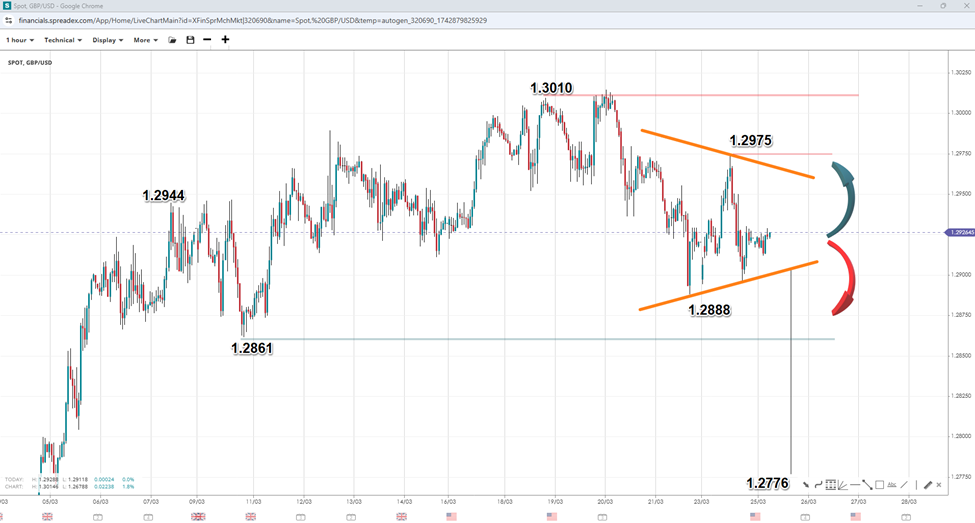Select the first arrow tool in drawing bar
Screen dimensions: 975x523
(806, 485)
